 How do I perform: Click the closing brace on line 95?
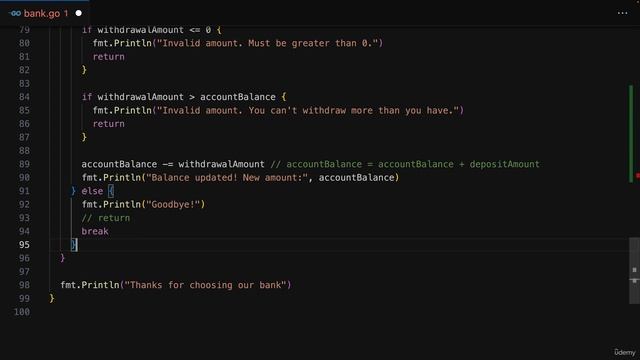click(74, 245)
